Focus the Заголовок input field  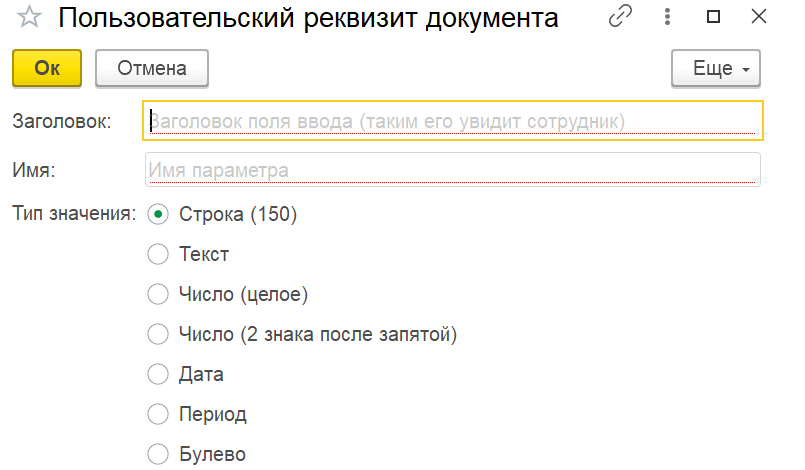coord(453,121)
